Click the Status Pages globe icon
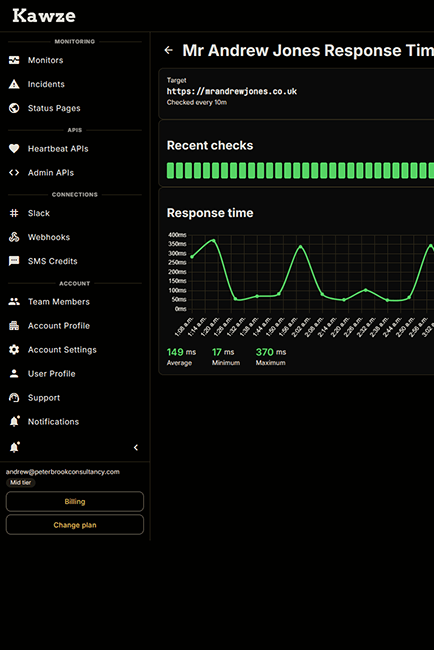The image size is (434, 650). (x=14, y=108)
